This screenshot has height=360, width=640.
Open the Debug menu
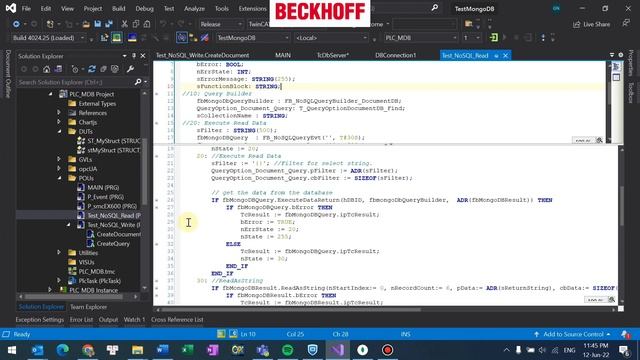click(144, 9)
